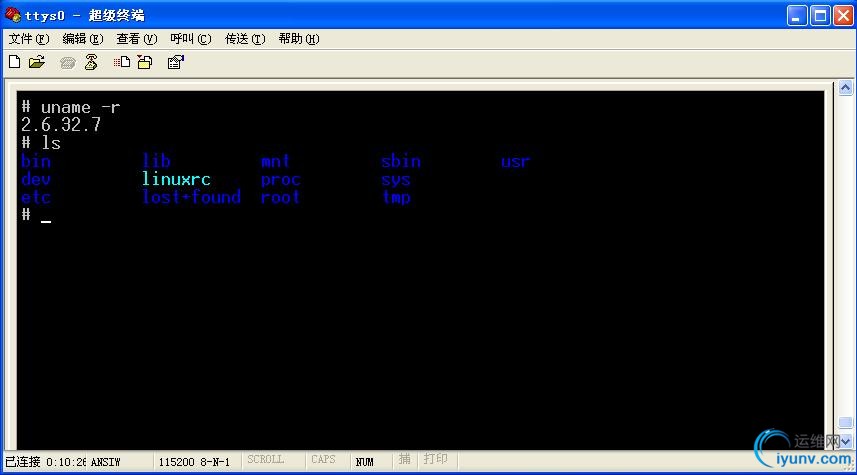Maximize the HyperTerminal window
857x475 pixels.
point(820,15)
